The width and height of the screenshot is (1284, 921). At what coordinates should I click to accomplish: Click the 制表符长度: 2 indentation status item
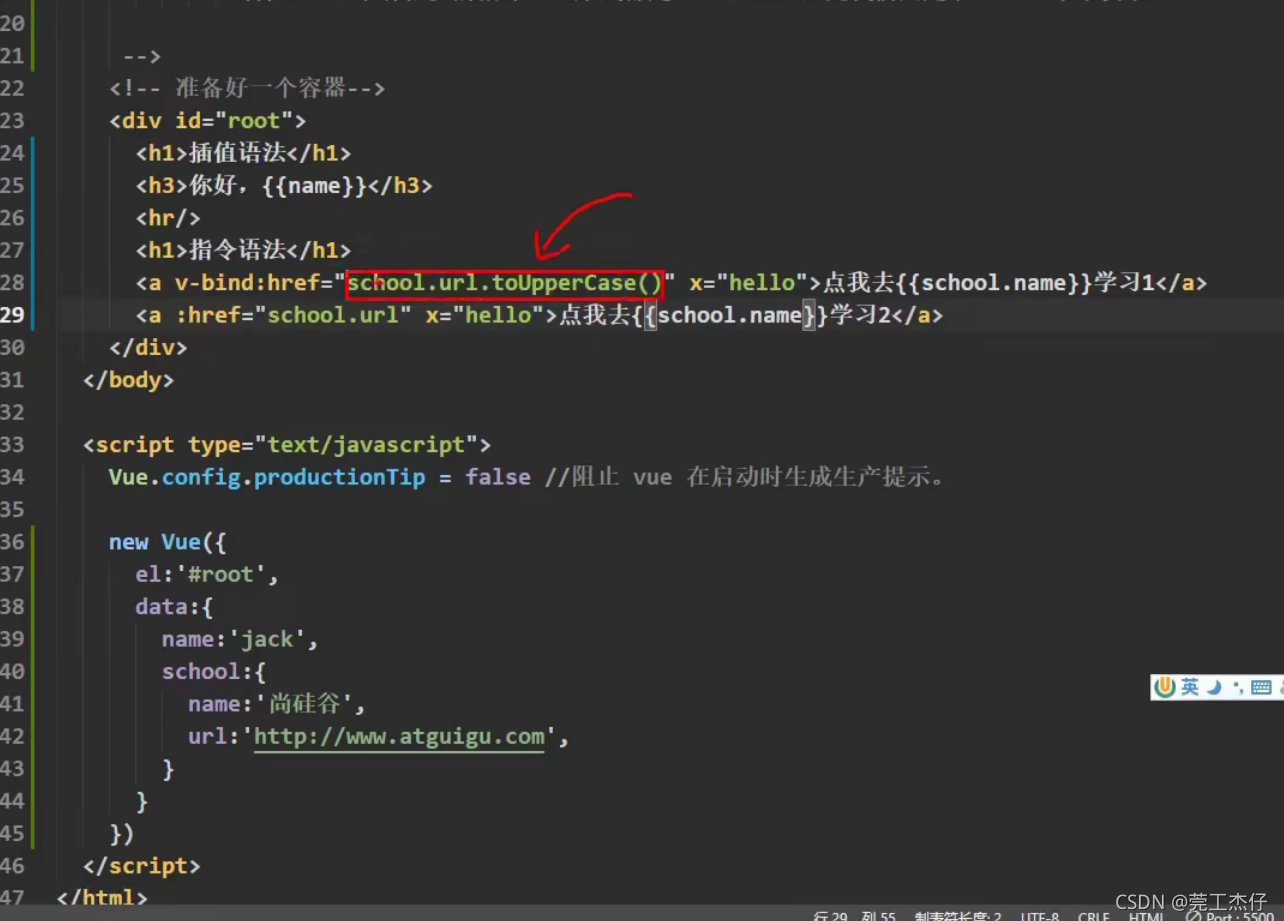(958, 915)
